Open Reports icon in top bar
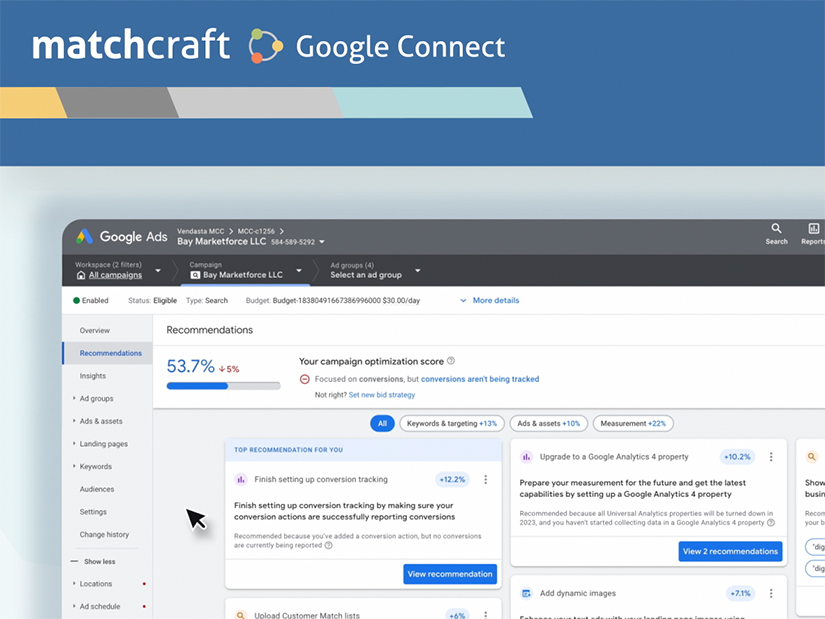Image resolution: width=825 pixels, height=619 pixels. (x=813, y=228)
